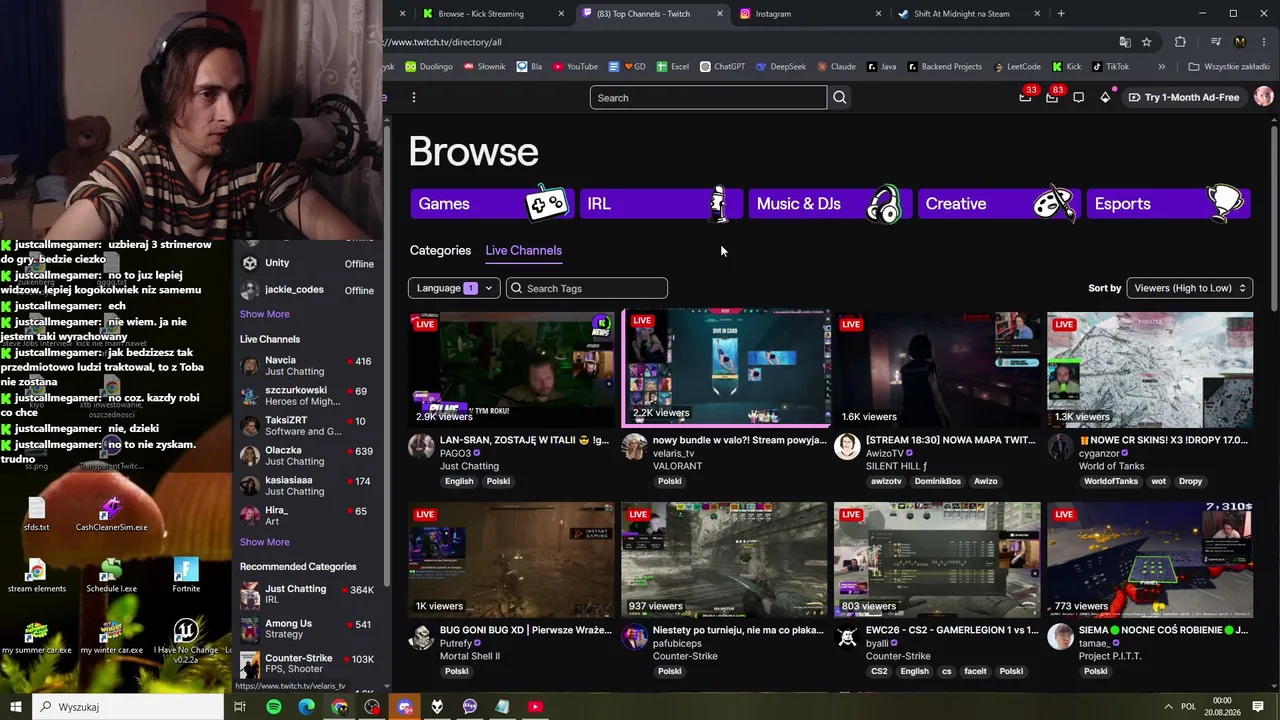This screenshot has height=720, width=1280.
Task: Open Navcia channel in the sidebar
Action: click(x=307, y=366)
